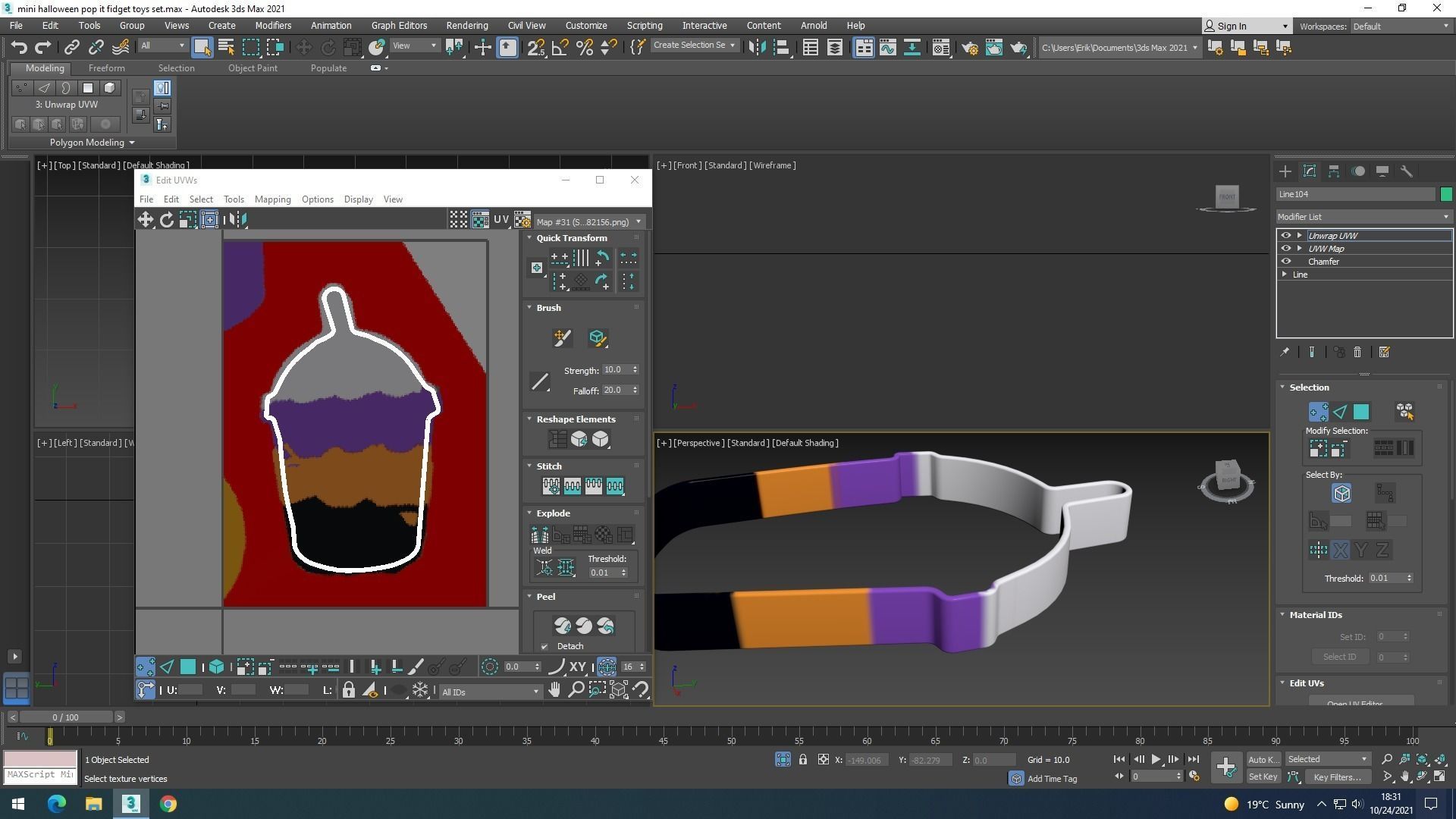Toggle visibility of Chamfer modifier
The image size is (1456, 819).
tap(1285, 262)
